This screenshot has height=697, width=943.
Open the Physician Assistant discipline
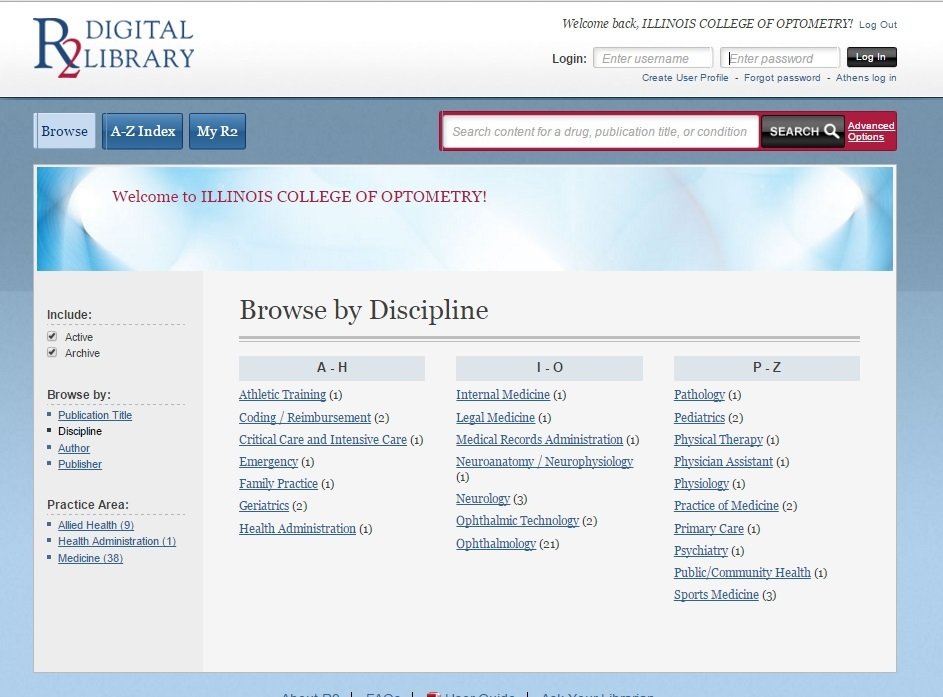pos(723,462)
